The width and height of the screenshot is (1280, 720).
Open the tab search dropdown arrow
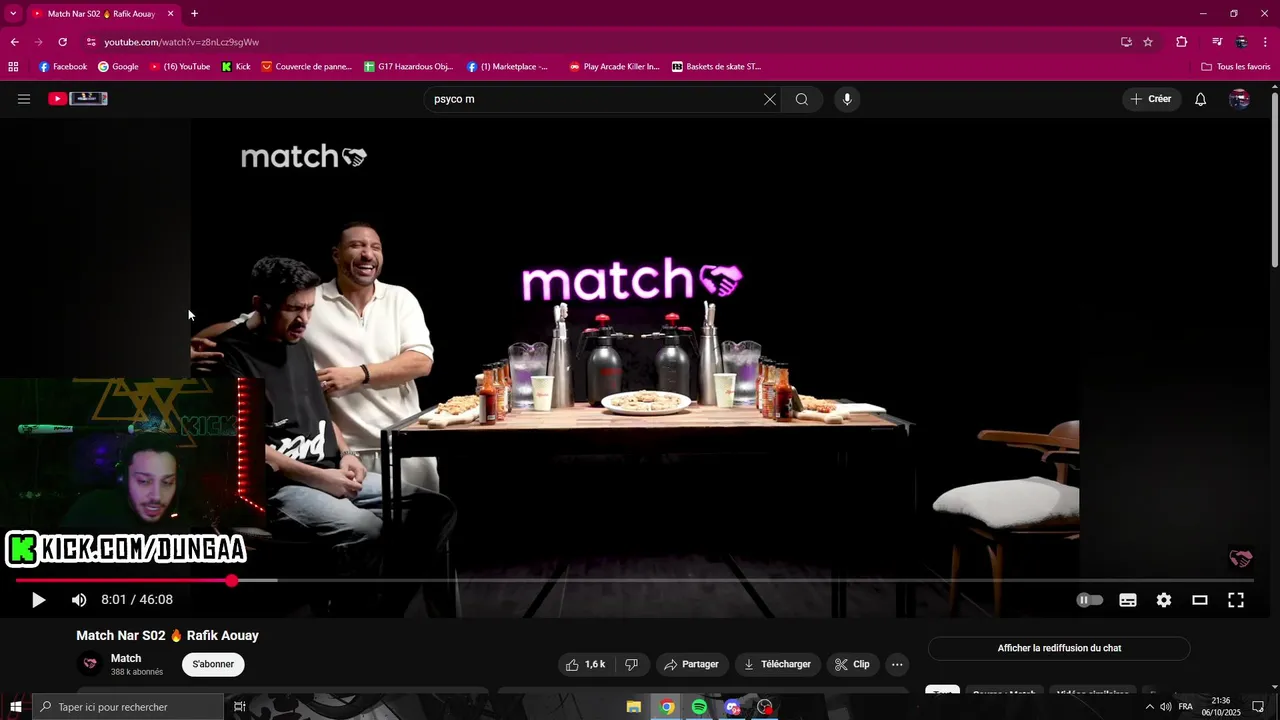(13, 13)
